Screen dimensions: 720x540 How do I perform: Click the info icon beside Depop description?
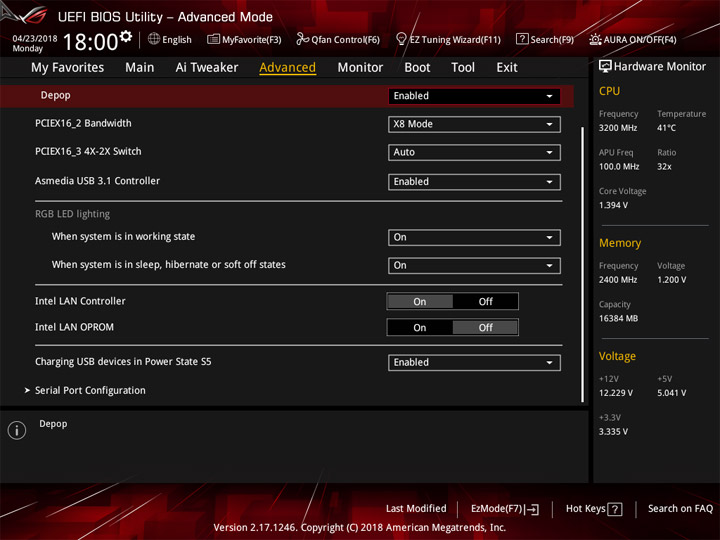click(17, 430)
